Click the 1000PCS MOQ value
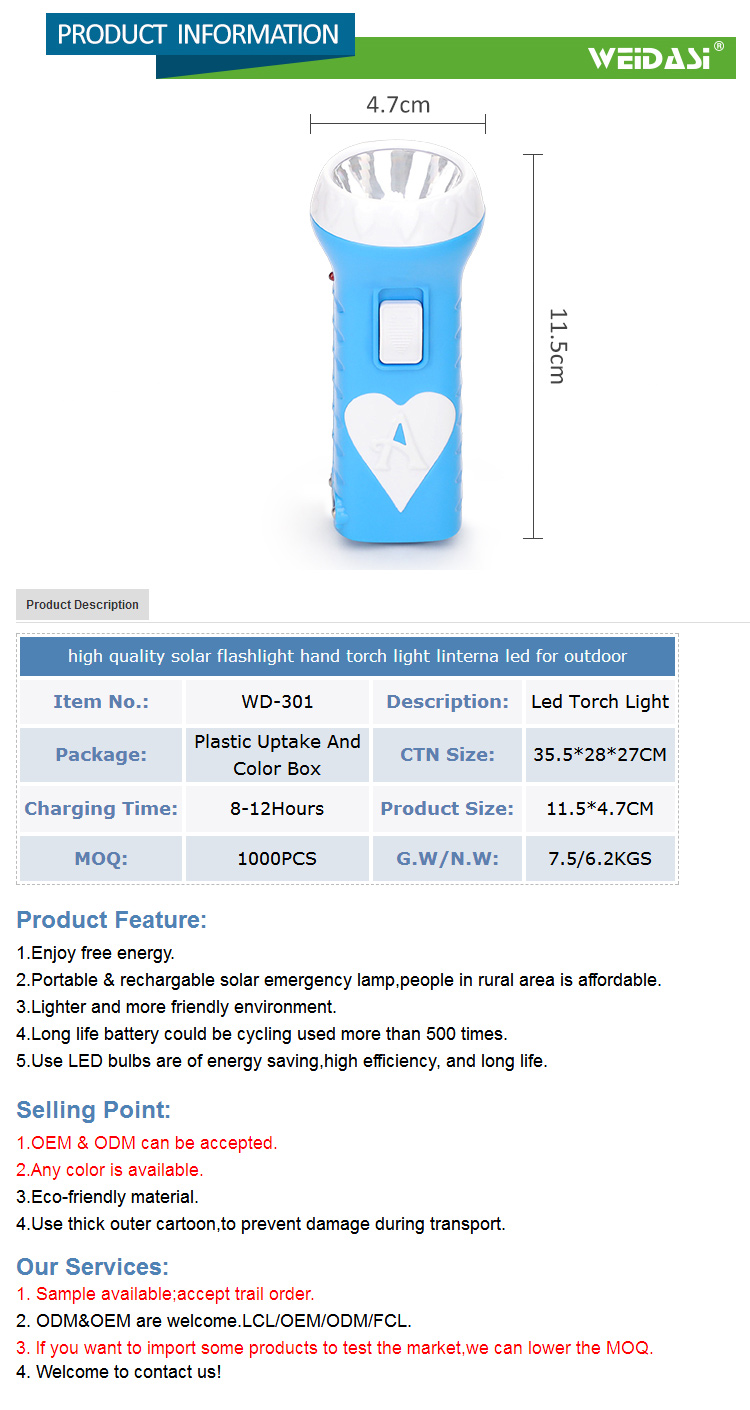The width and height of the screenshot is (750, 1410). pos(277,859)
